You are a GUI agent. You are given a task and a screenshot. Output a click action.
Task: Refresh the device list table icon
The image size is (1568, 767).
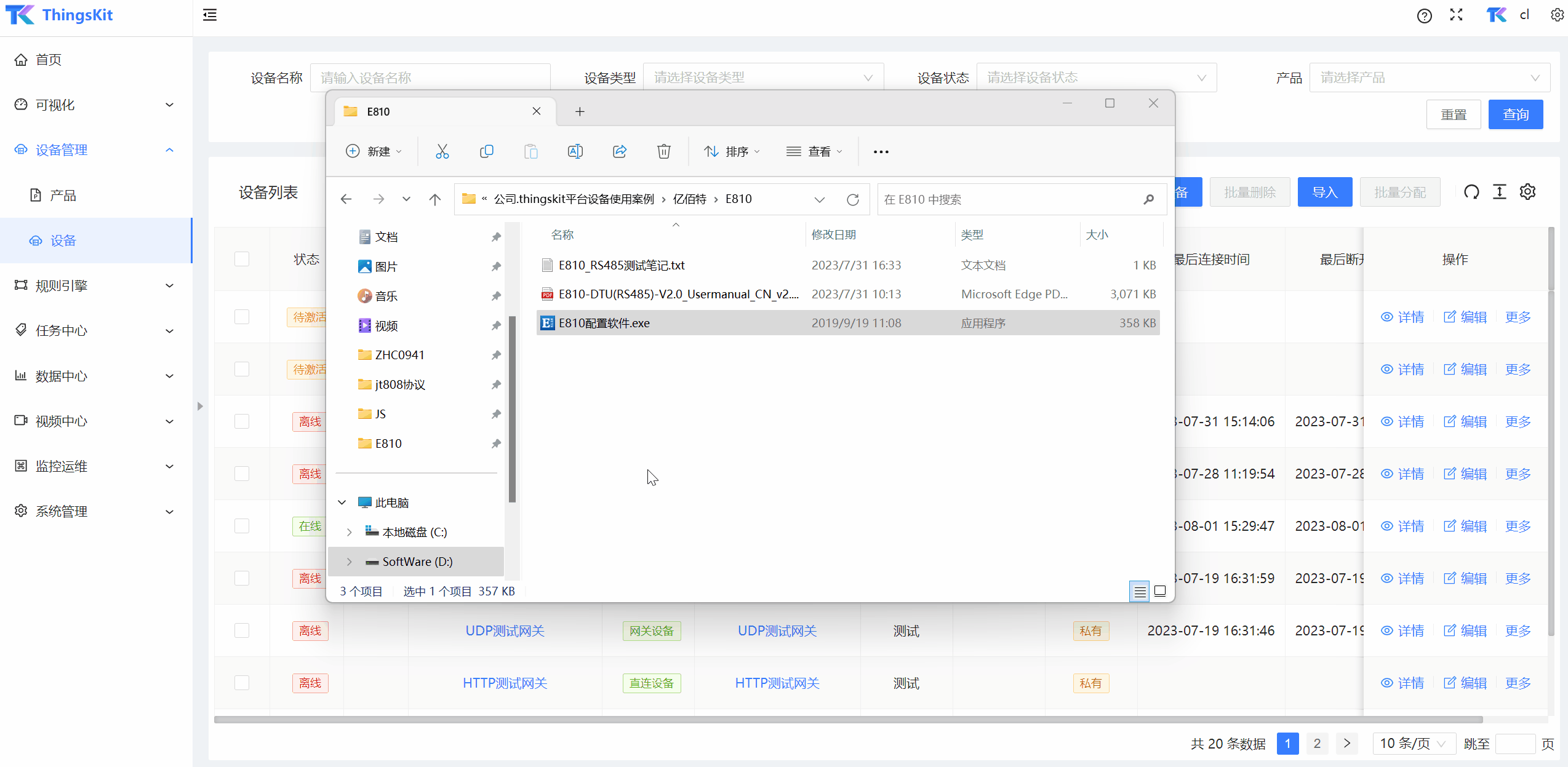point(1471,192)
